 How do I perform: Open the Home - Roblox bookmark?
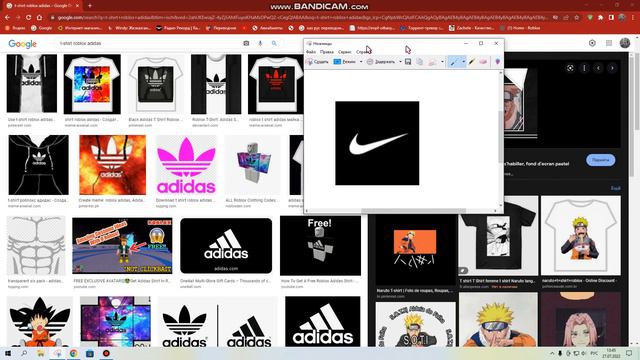coord(524,28)
